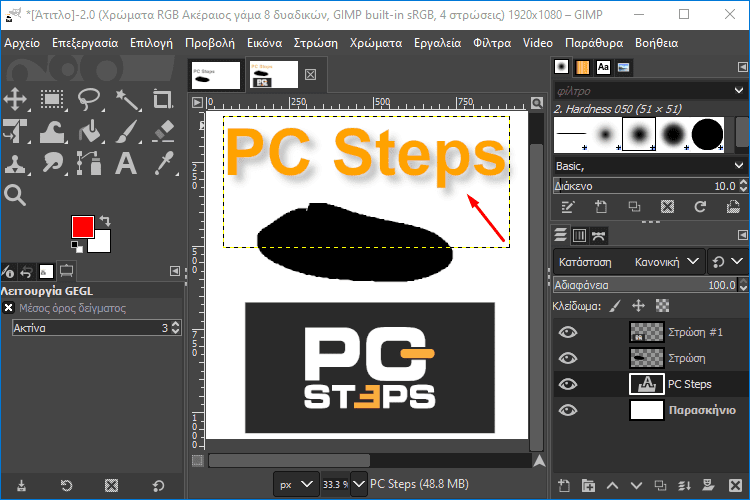Click the white background color swatch
The image size is (750, 500).
102,244
